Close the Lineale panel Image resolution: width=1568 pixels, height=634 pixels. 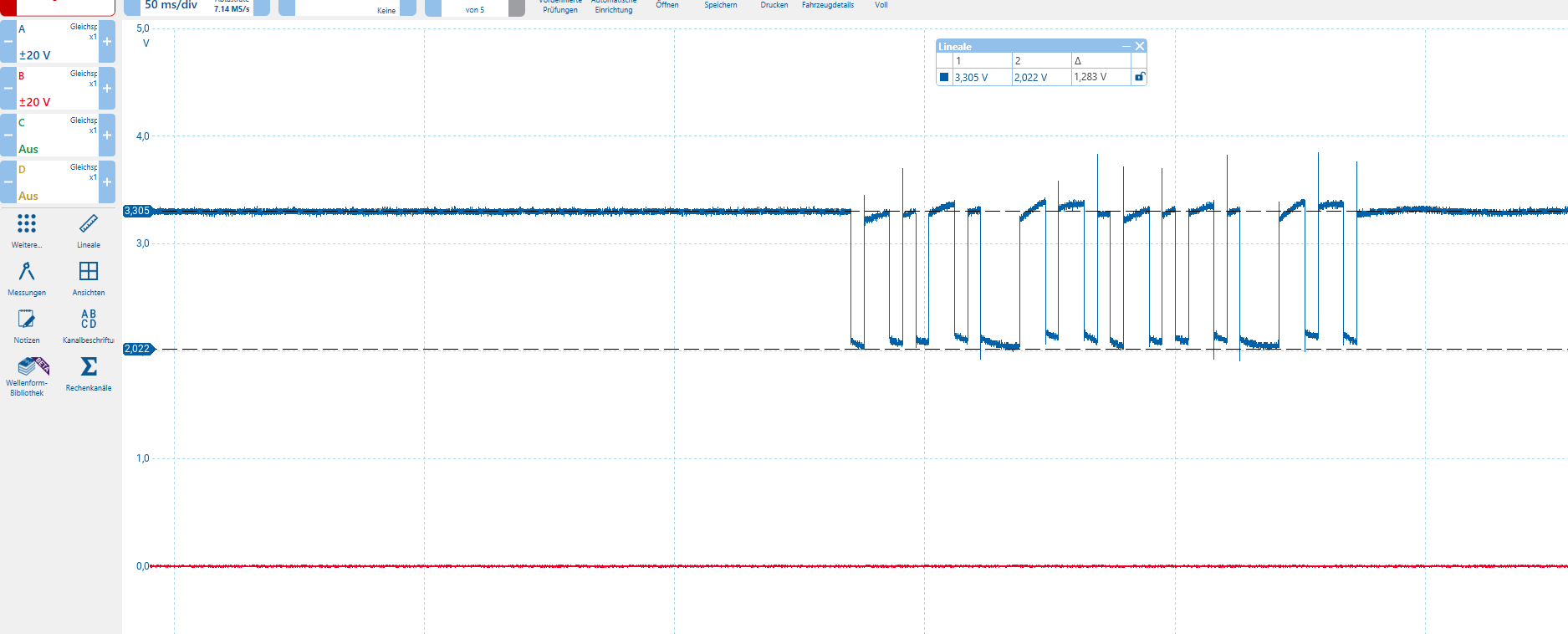click(x=1139, y=46)
